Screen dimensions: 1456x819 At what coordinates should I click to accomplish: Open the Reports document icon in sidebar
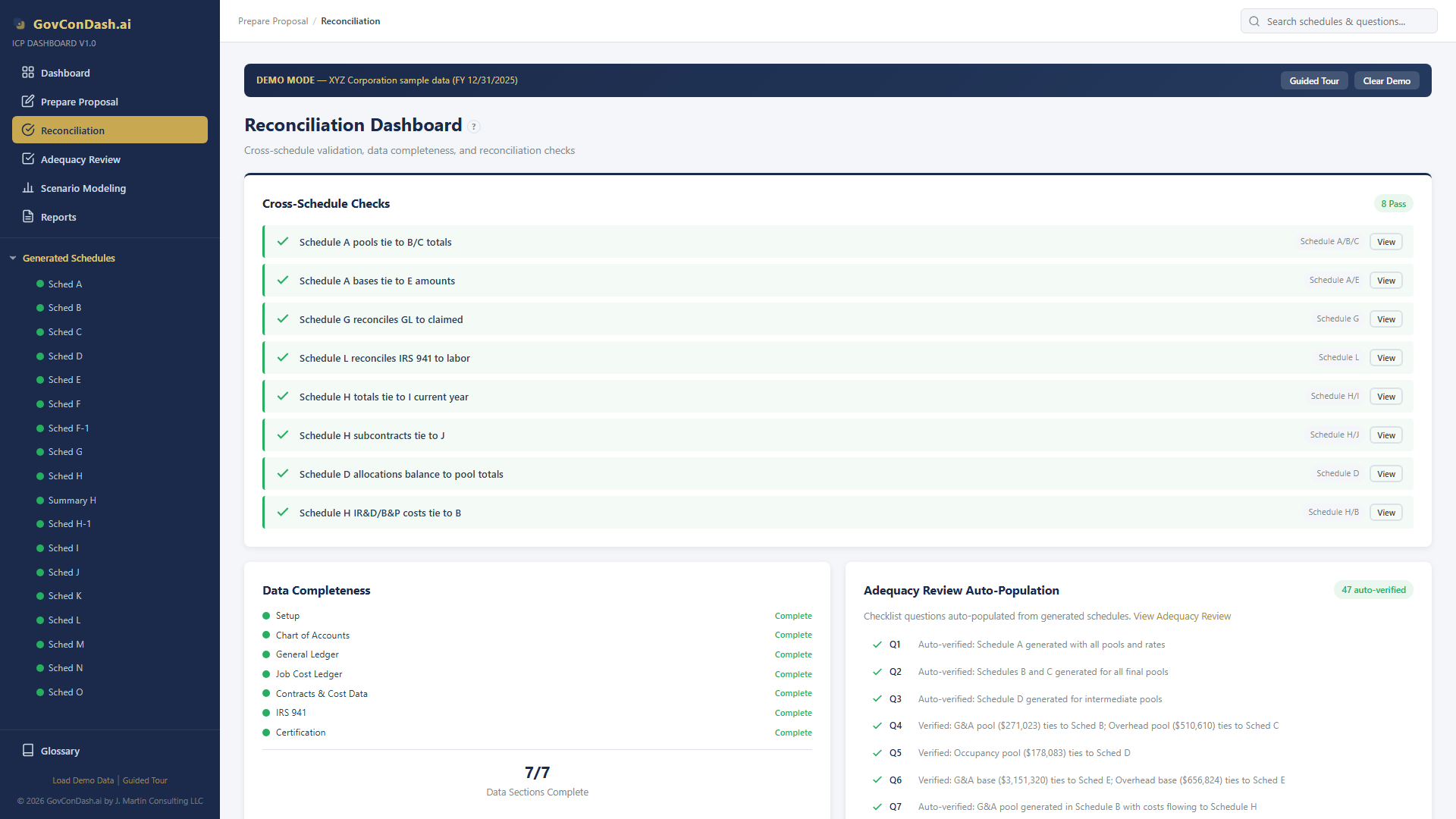27,217
